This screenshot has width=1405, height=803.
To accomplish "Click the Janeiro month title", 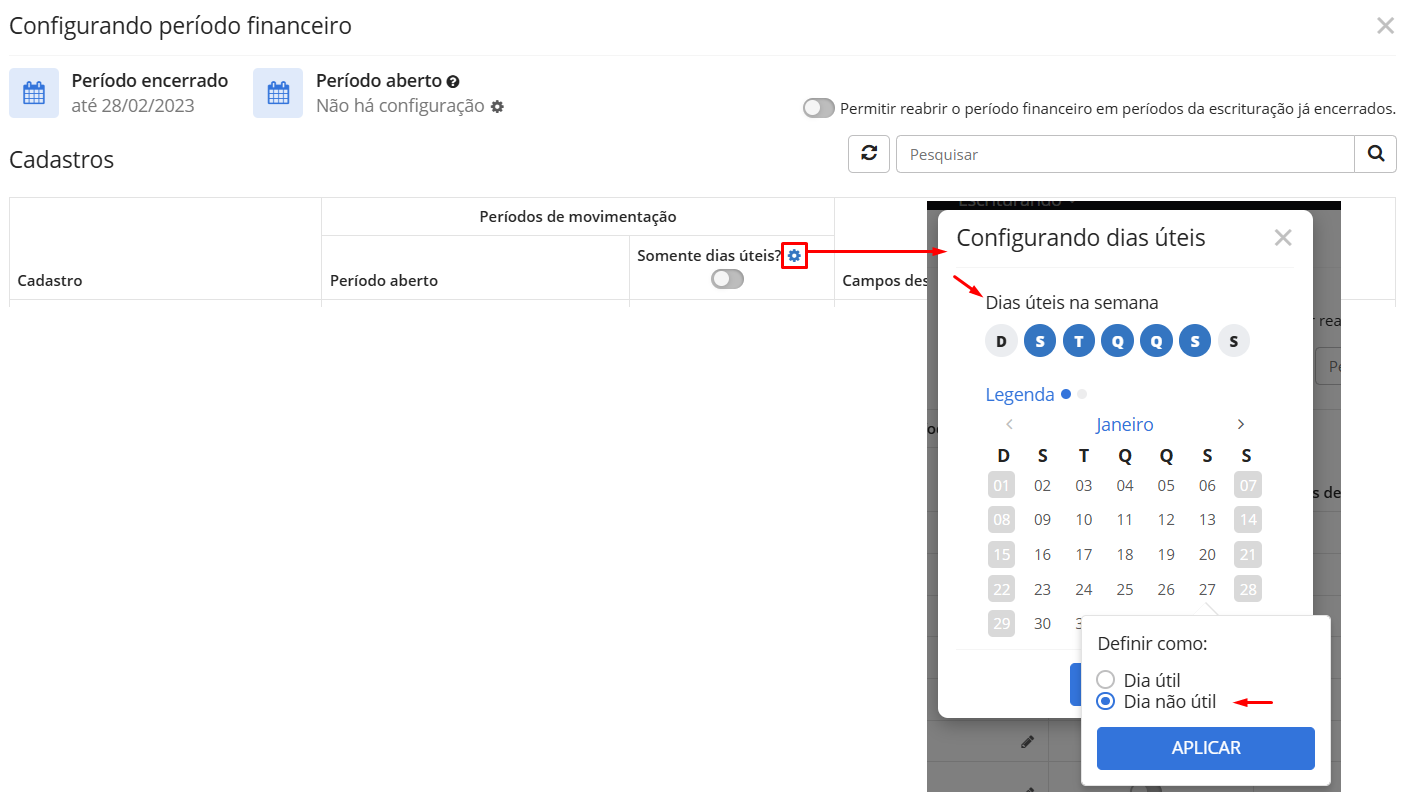I will (x=1124, y=424).
